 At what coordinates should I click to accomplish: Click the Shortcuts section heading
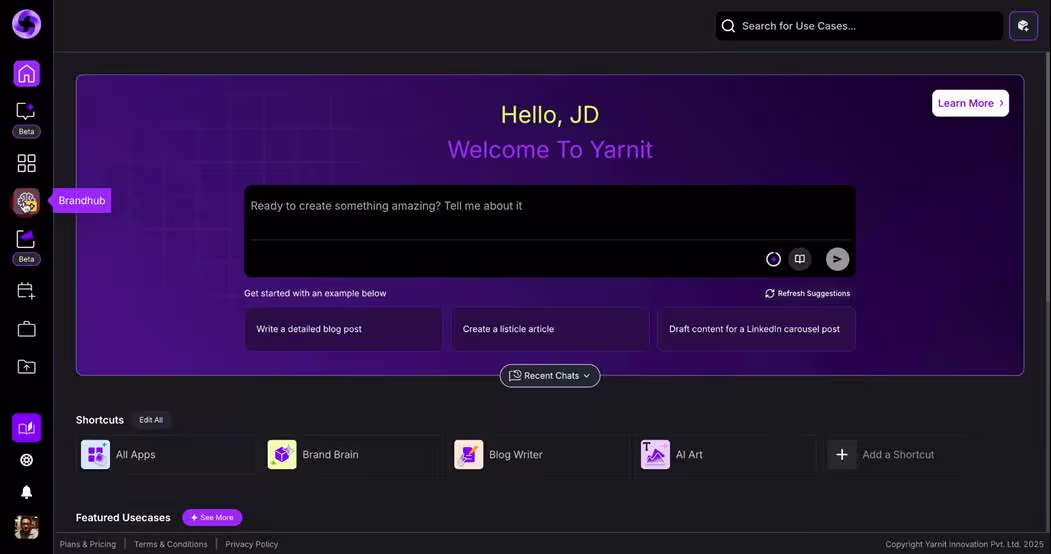[100, 420]
